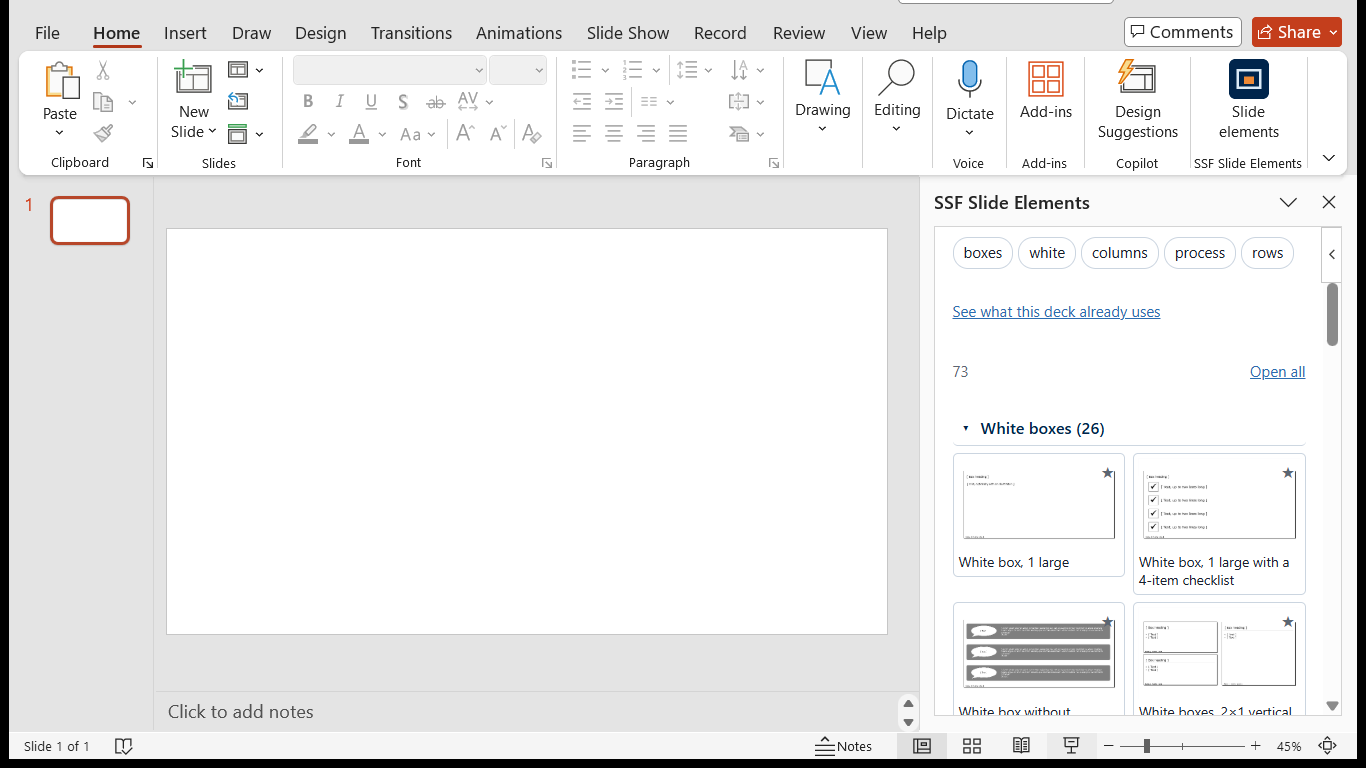Launch SSF Slide elements button
The image size is (1366, 768).
tap(1248, 99)
